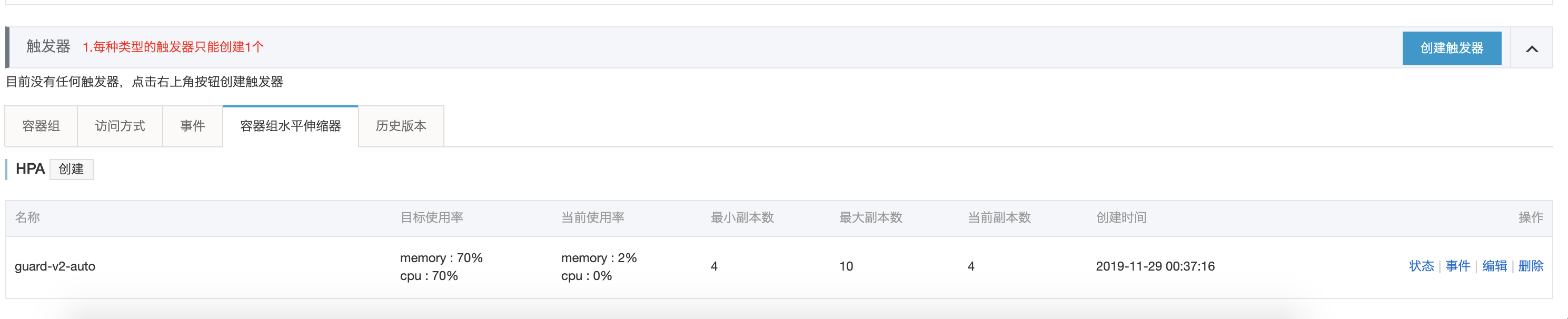Image resolution: width=1568 pixels, height=319 pixels.
Task: Click 删除 link for guard-v2-auto
Action: 1530,266
